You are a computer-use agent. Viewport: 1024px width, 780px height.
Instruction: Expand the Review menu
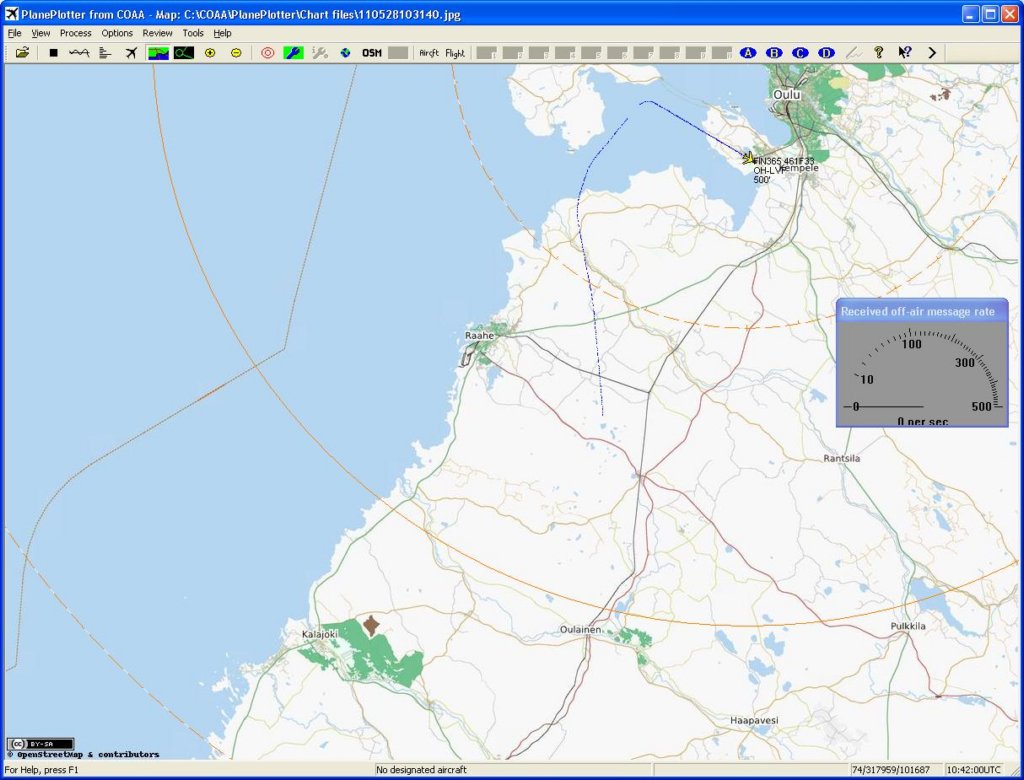coord(157,33)
